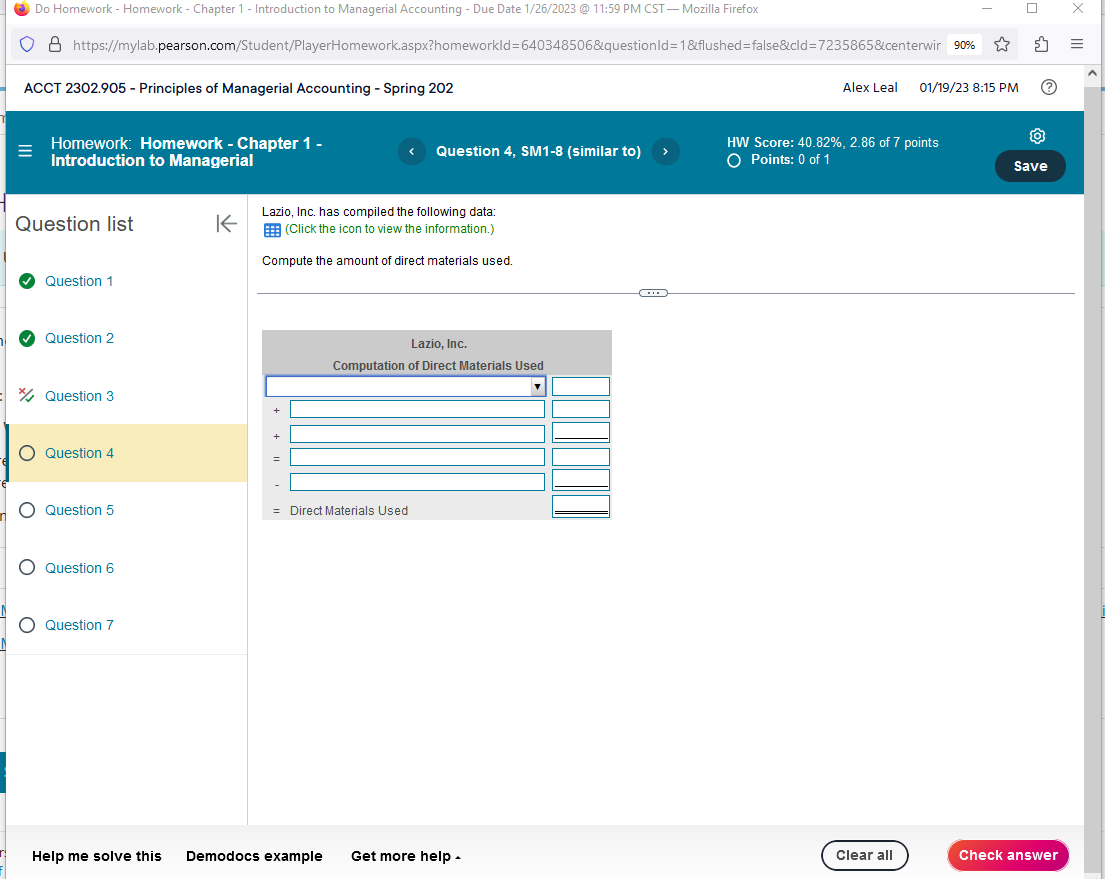
Task: Click the 'Points: 0 of 1' text
Action: point(790,160)
